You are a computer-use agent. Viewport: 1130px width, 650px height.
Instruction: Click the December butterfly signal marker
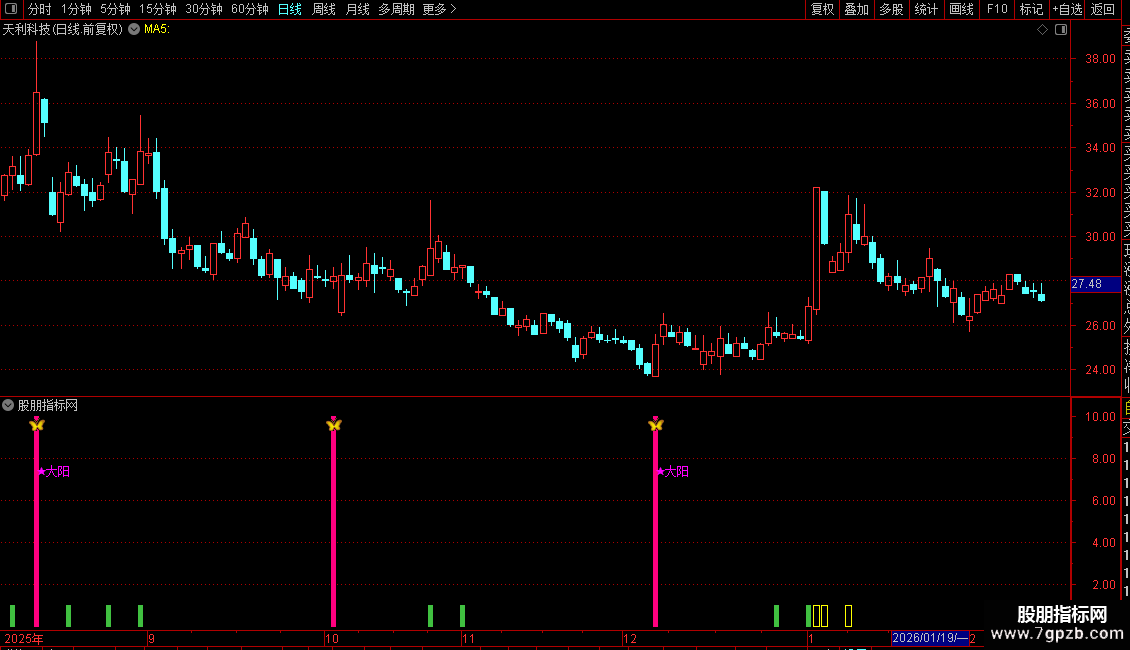[655, 424]
